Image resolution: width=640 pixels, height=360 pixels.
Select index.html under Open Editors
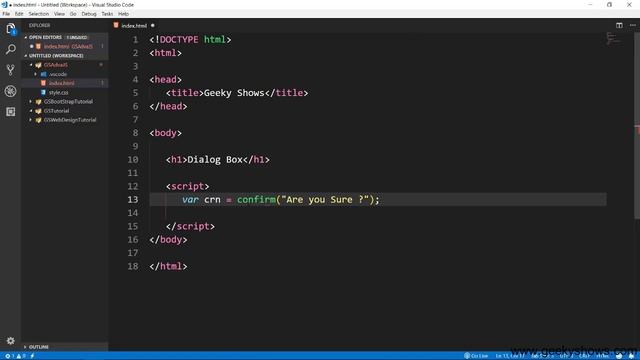(x=64, y=47)
